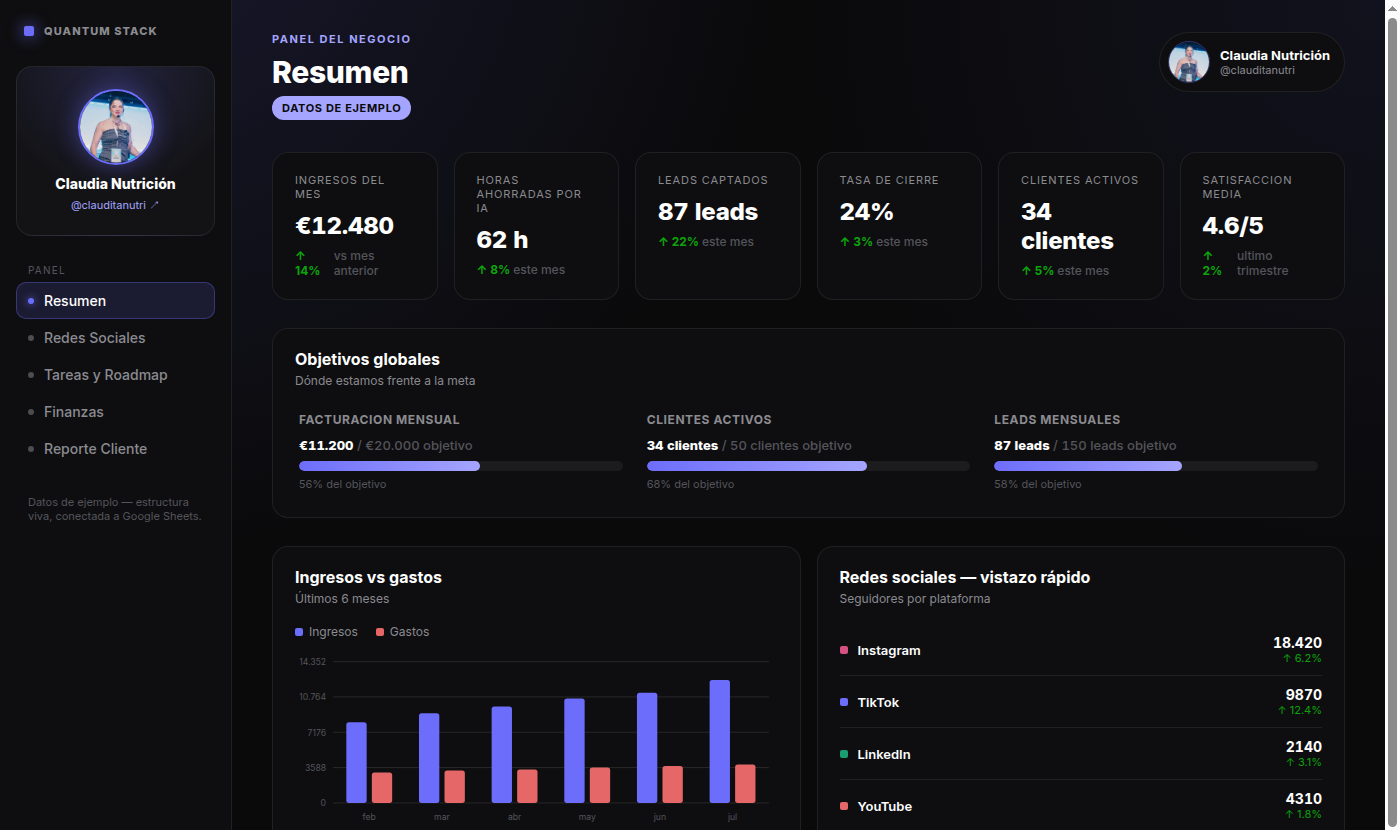Open the Claudia Nutrición account chip at the top right
This screenshot has width=1400, height=830.
(x=1252, y=62)
